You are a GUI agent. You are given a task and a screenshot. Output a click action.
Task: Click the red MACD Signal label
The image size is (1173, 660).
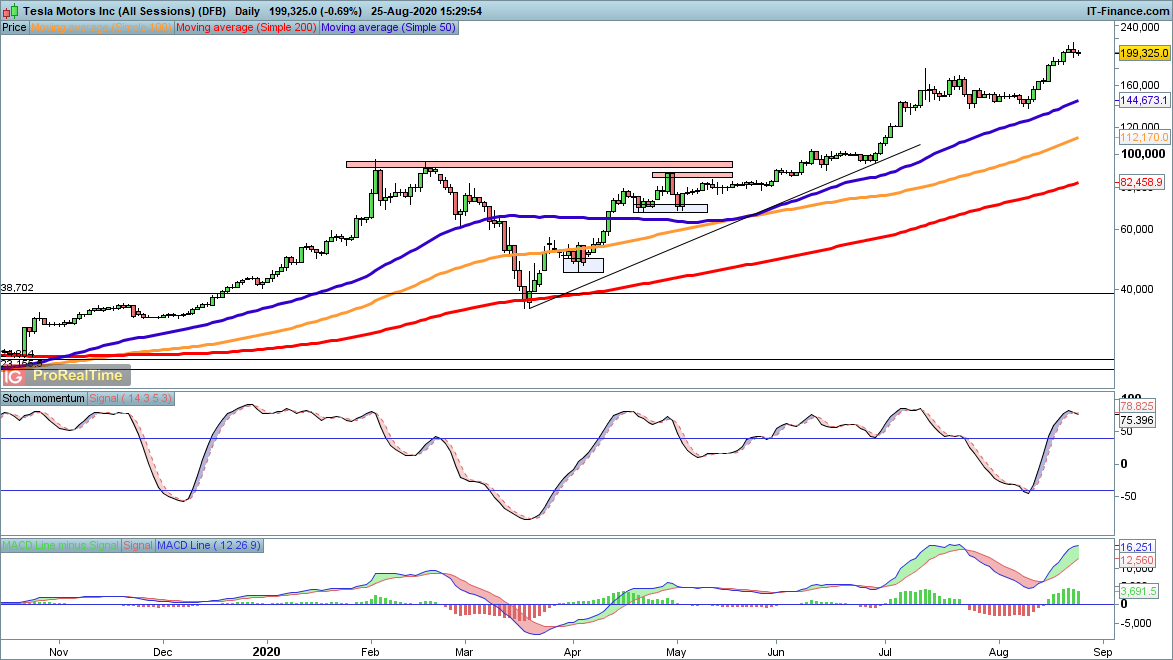pyautogui.click(x=138, y=545)
